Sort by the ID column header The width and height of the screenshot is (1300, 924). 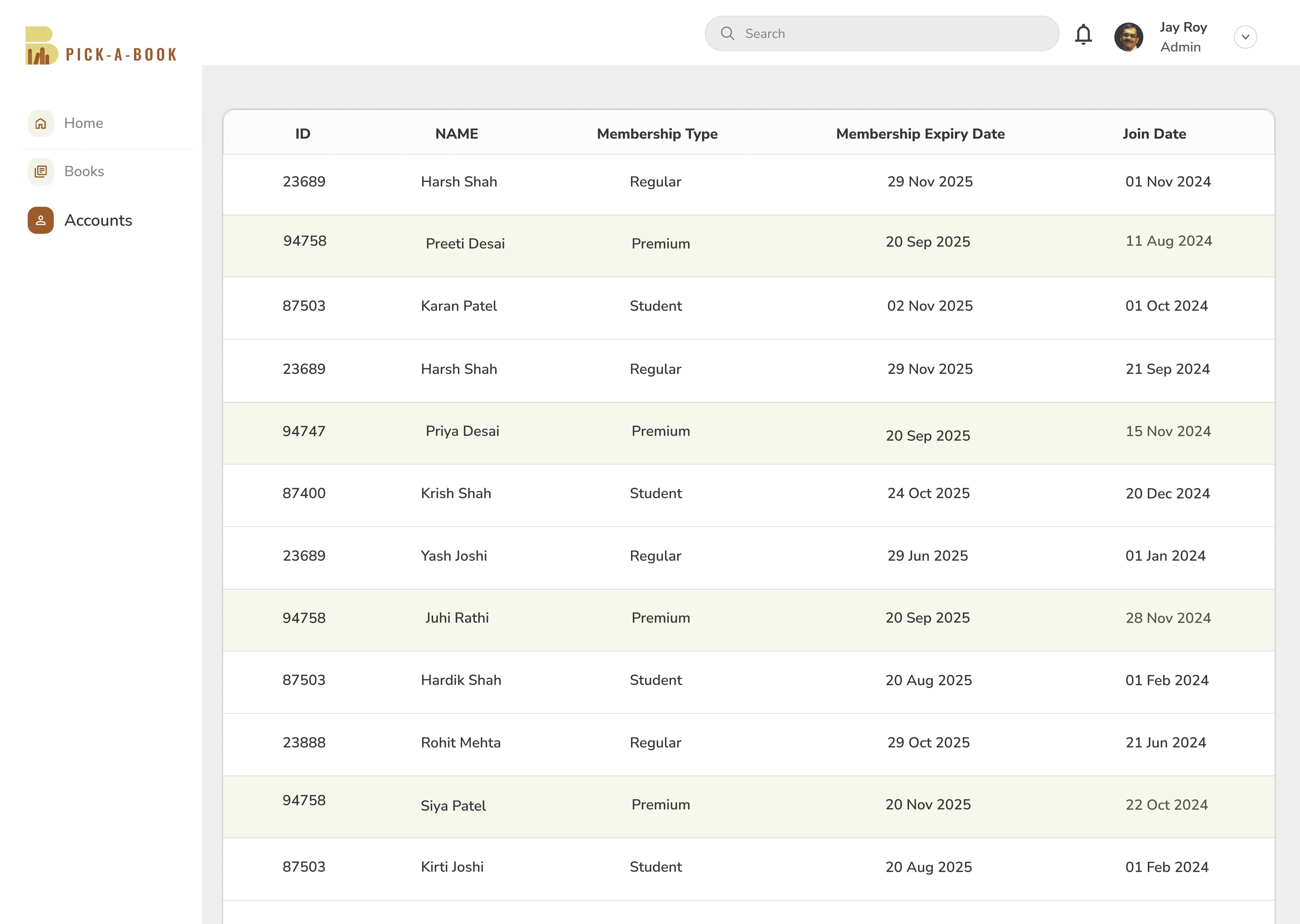[x=303, y=134]
